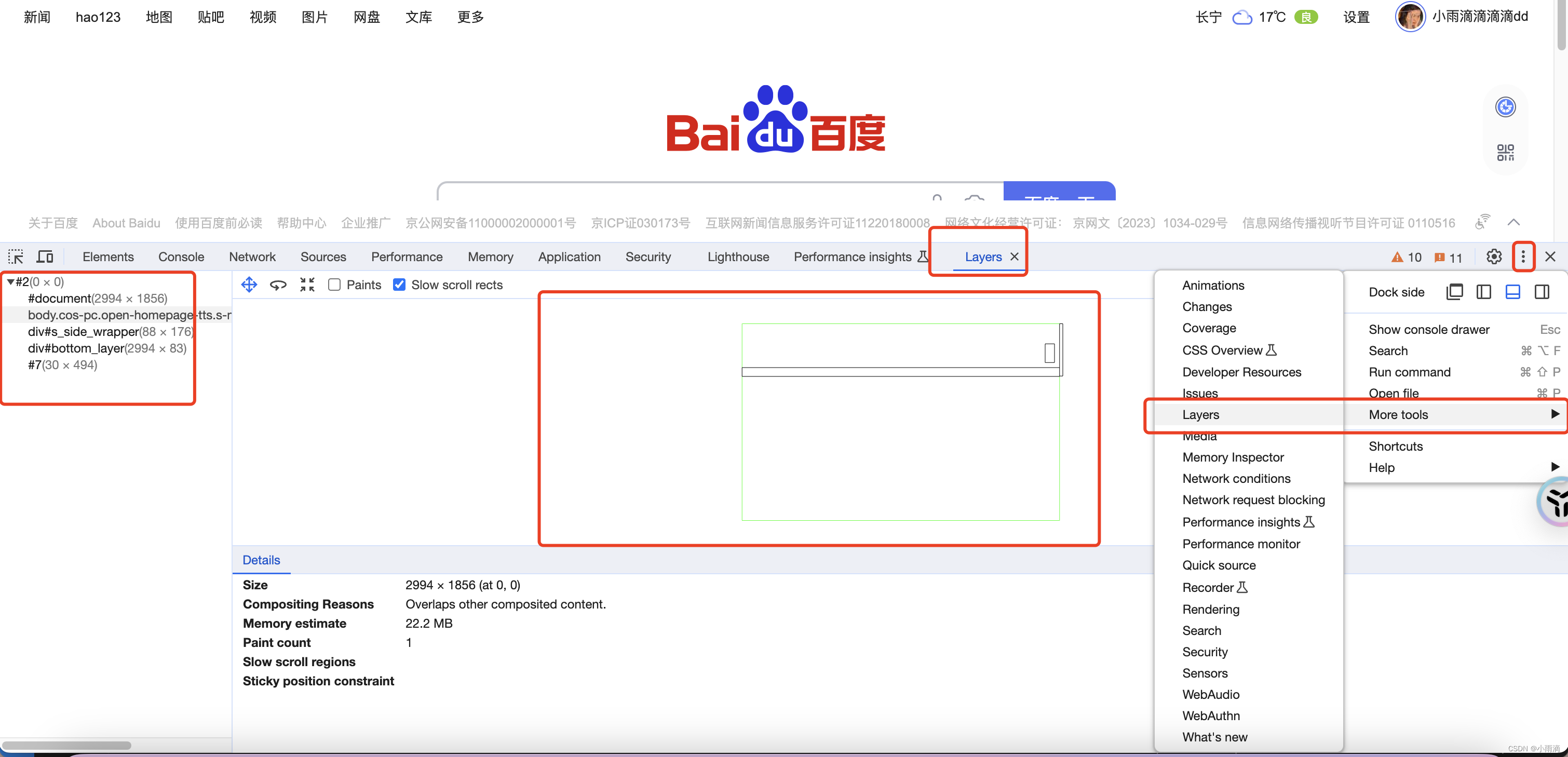The height and width of the screenshot is (757, 1568).
Task: Click the Performance insights tab
Action: tap(856, 257)
